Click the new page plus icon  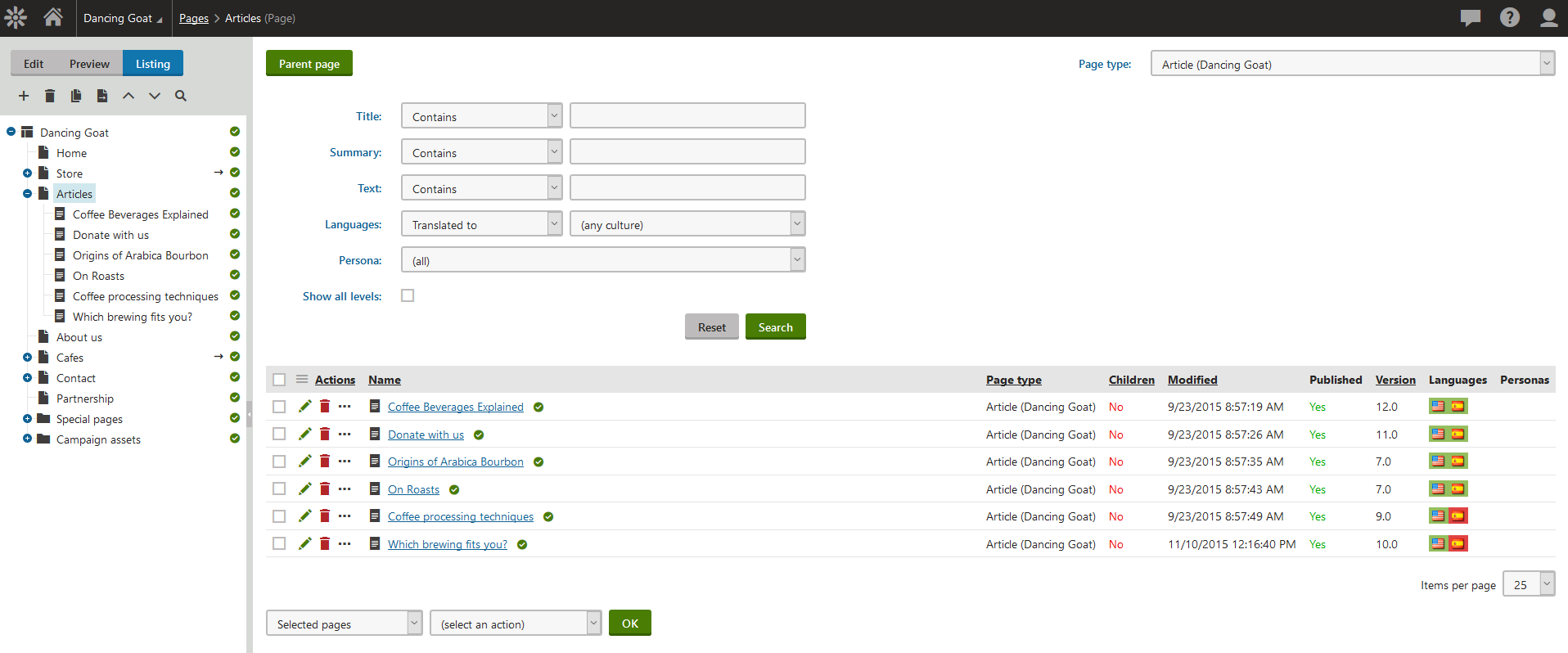tap(24, 96)
